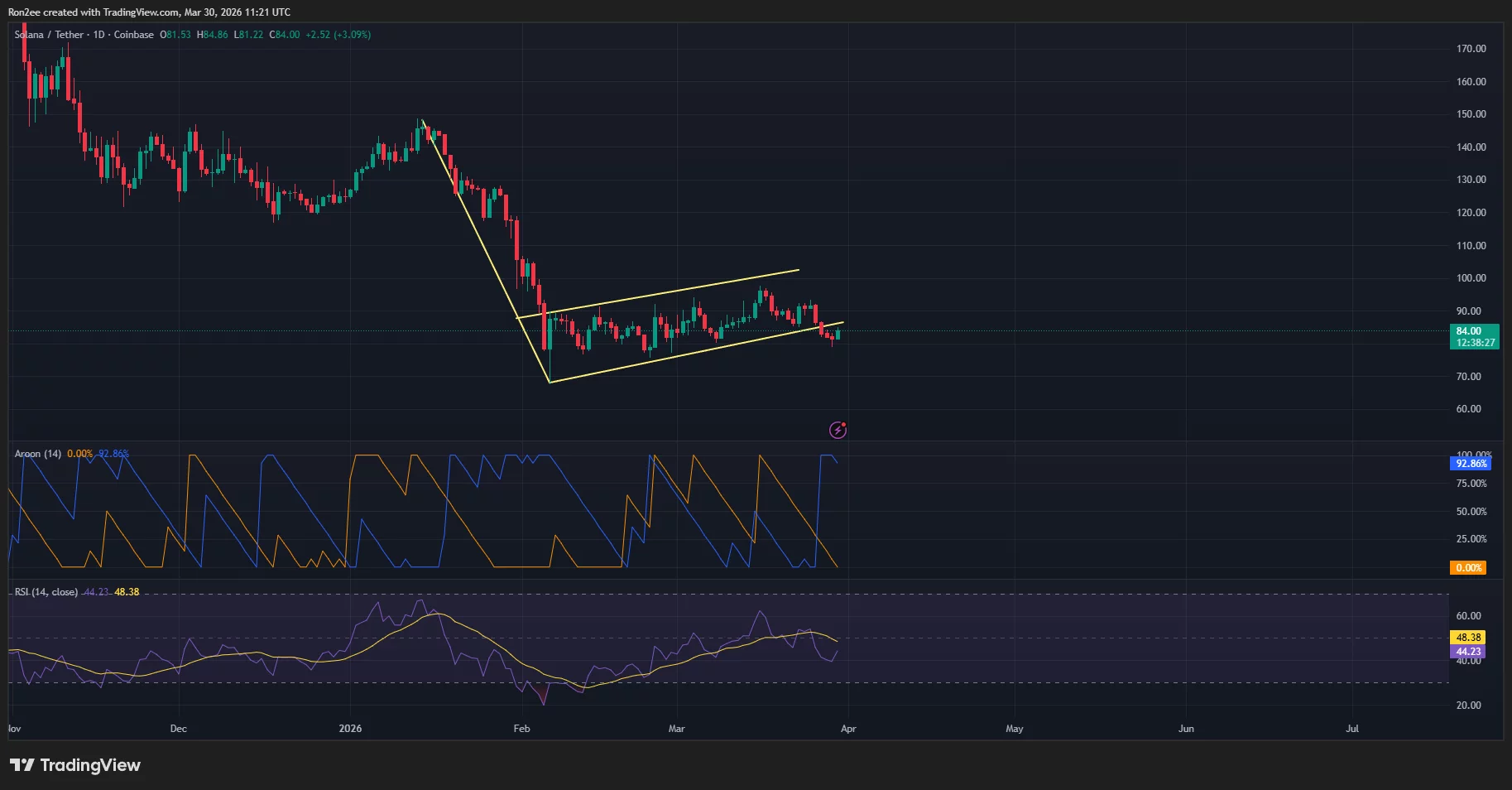This screenshot has width=1512, height=790.
Task: Click 'Mar' on the time axis
Action: [x=676, y=729]
